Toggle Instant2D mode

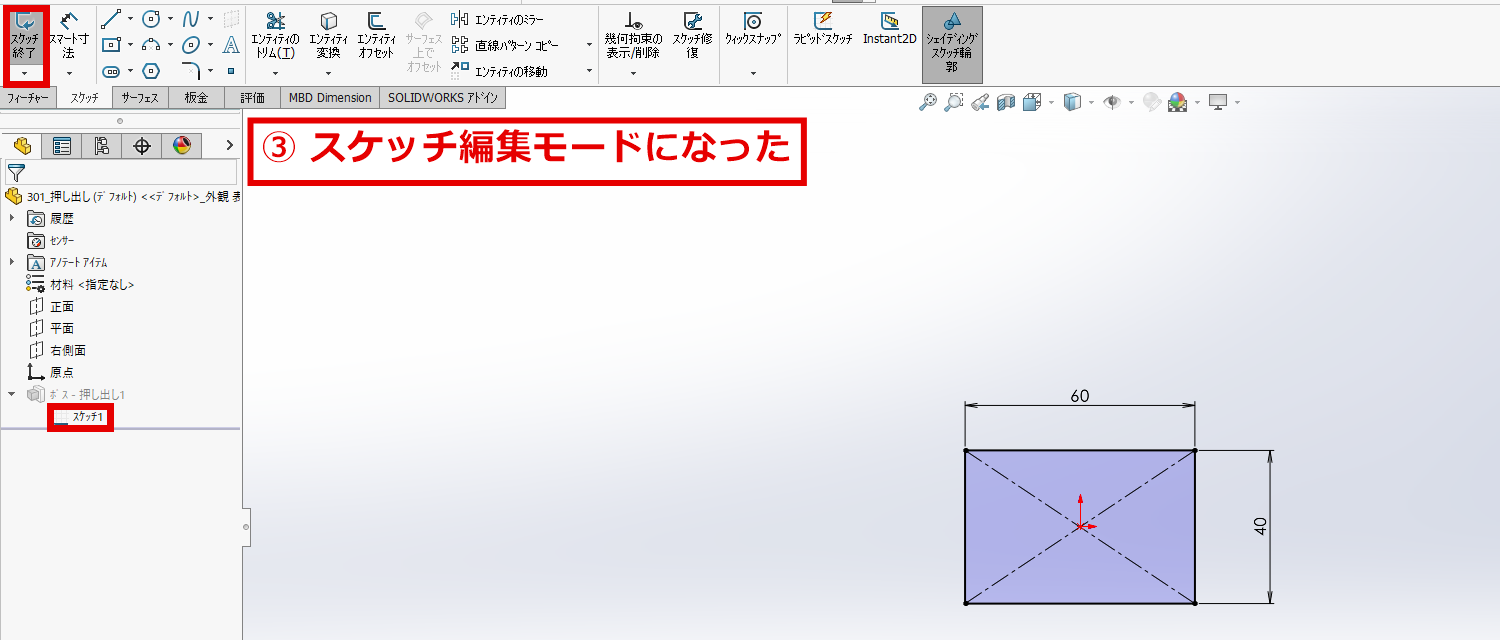[x=889, y=30]
